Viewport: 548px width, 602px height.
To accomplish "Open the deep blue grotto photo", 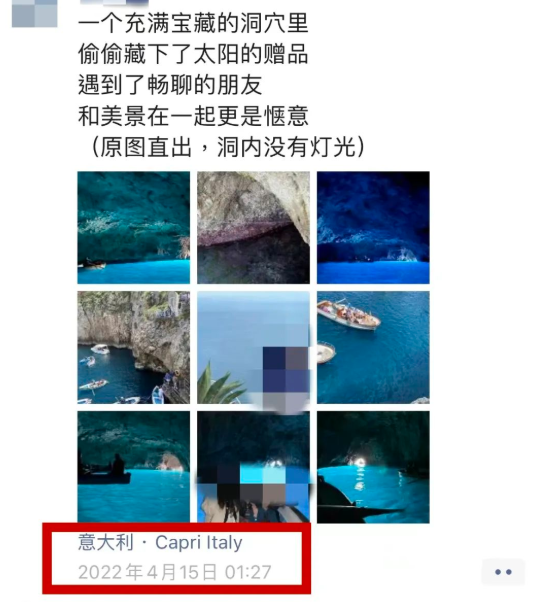I will [373, 228].
